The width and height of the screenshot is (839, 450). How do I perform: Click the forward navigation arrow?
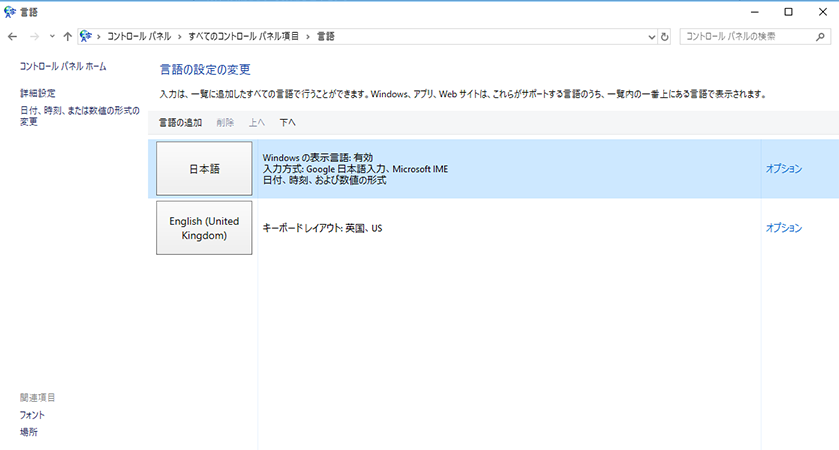pyautogui.click(x=34, y=36)
